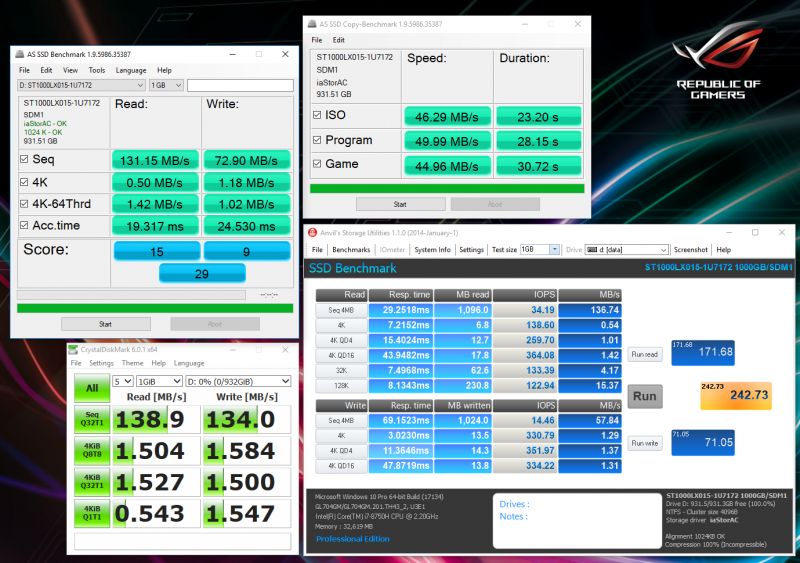Click the ISO speed value 46.29 MB/s
The image size is (800, 563).
(447, 117)
